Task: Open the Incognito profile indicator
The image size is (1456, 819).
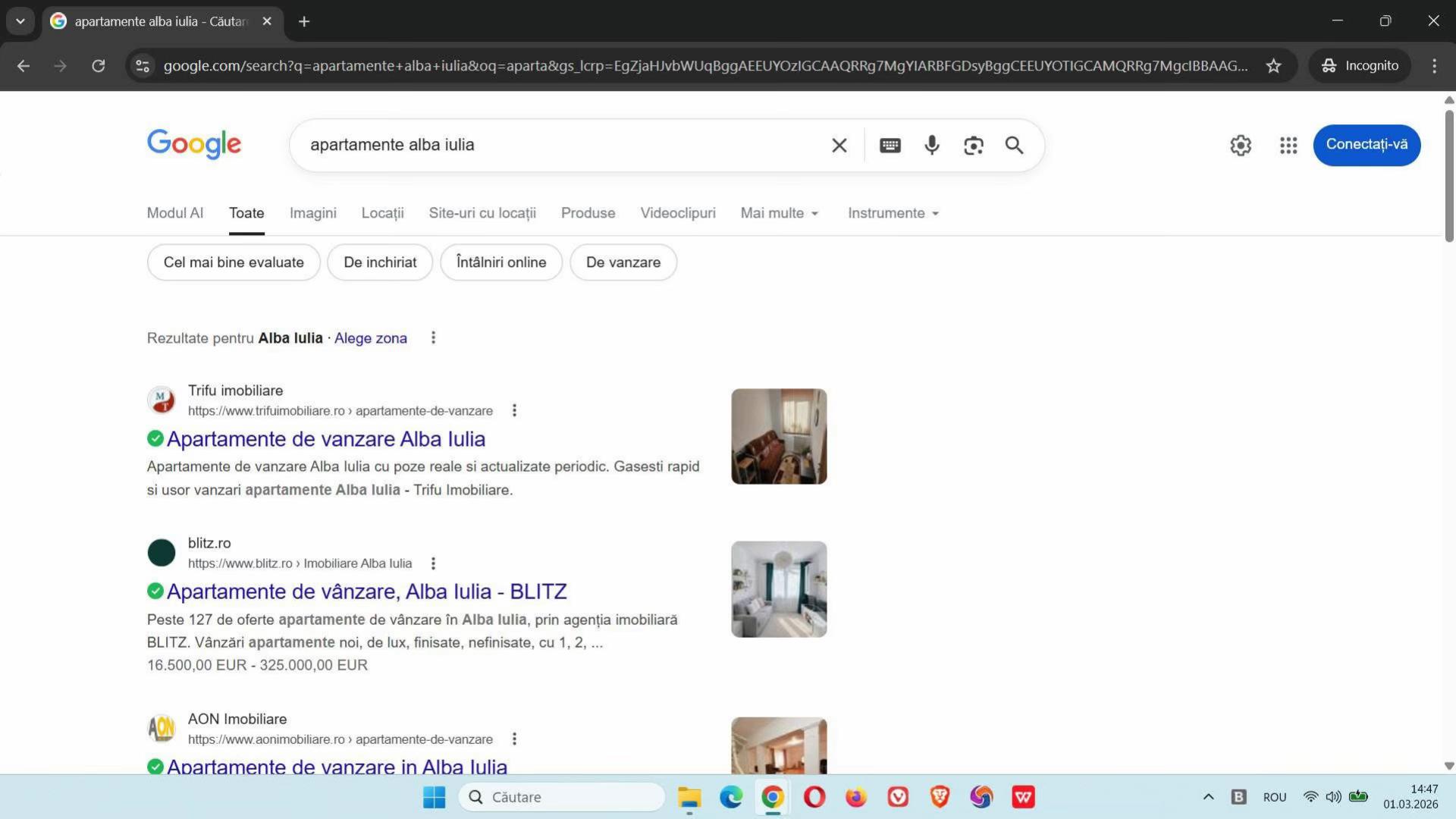Action: tap(1360, 66)
